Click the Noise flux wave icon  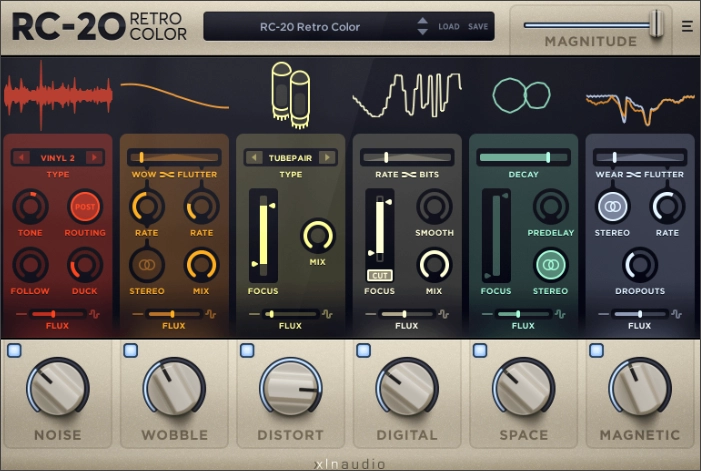(x=94, y=314)
